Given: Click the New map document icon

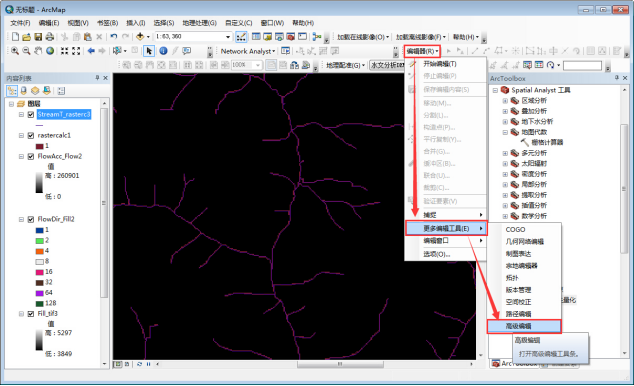Looking at the screenshot, I should point(15,37).
